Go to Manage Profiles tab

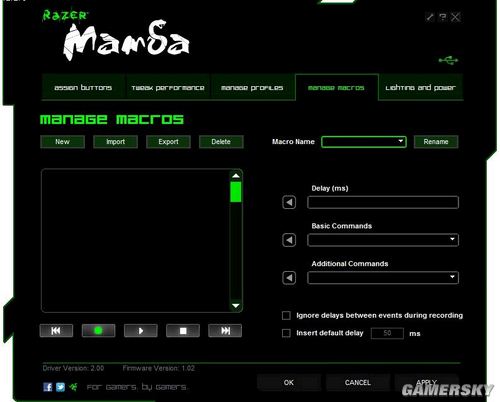[x=252, y=88]
